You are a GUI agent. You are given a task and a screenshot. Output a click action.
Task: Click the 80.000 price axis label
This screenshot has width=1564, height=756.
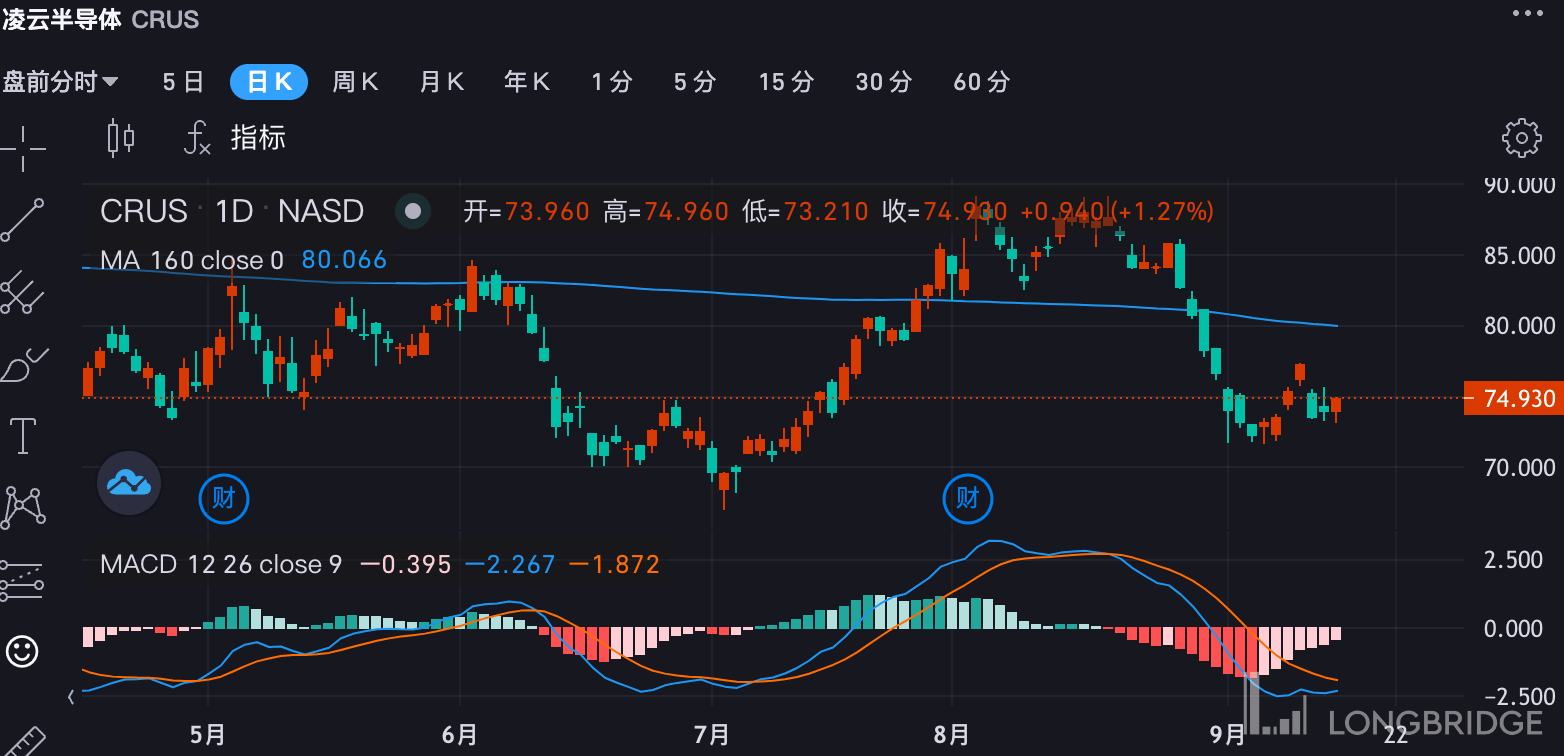[x=1520, y=326]
